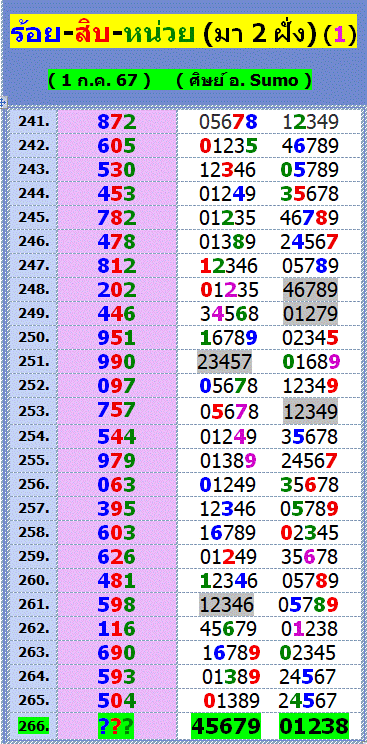Viewport: 367px width, 744px height.
Task: Click the number 116 in row 262
Action: click(117, 629)
